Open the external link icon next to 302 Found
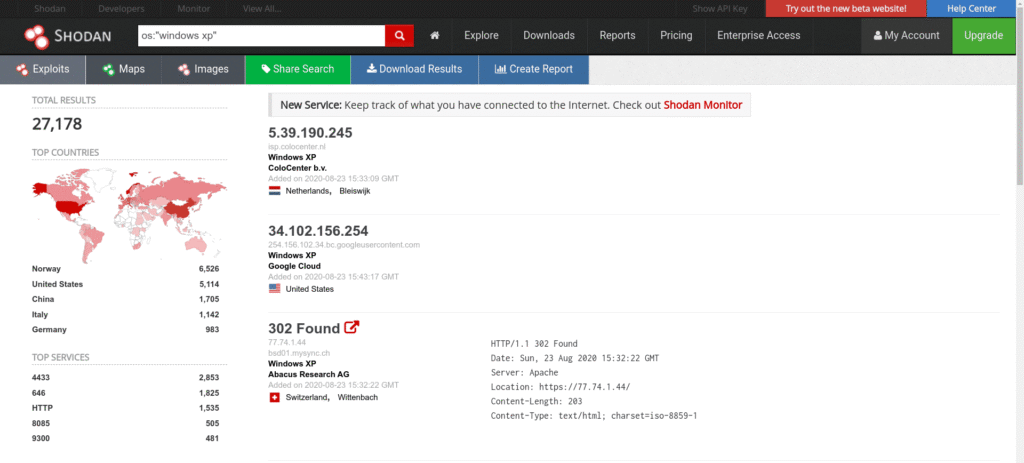 pyautogui.click(x=351, y=327)
